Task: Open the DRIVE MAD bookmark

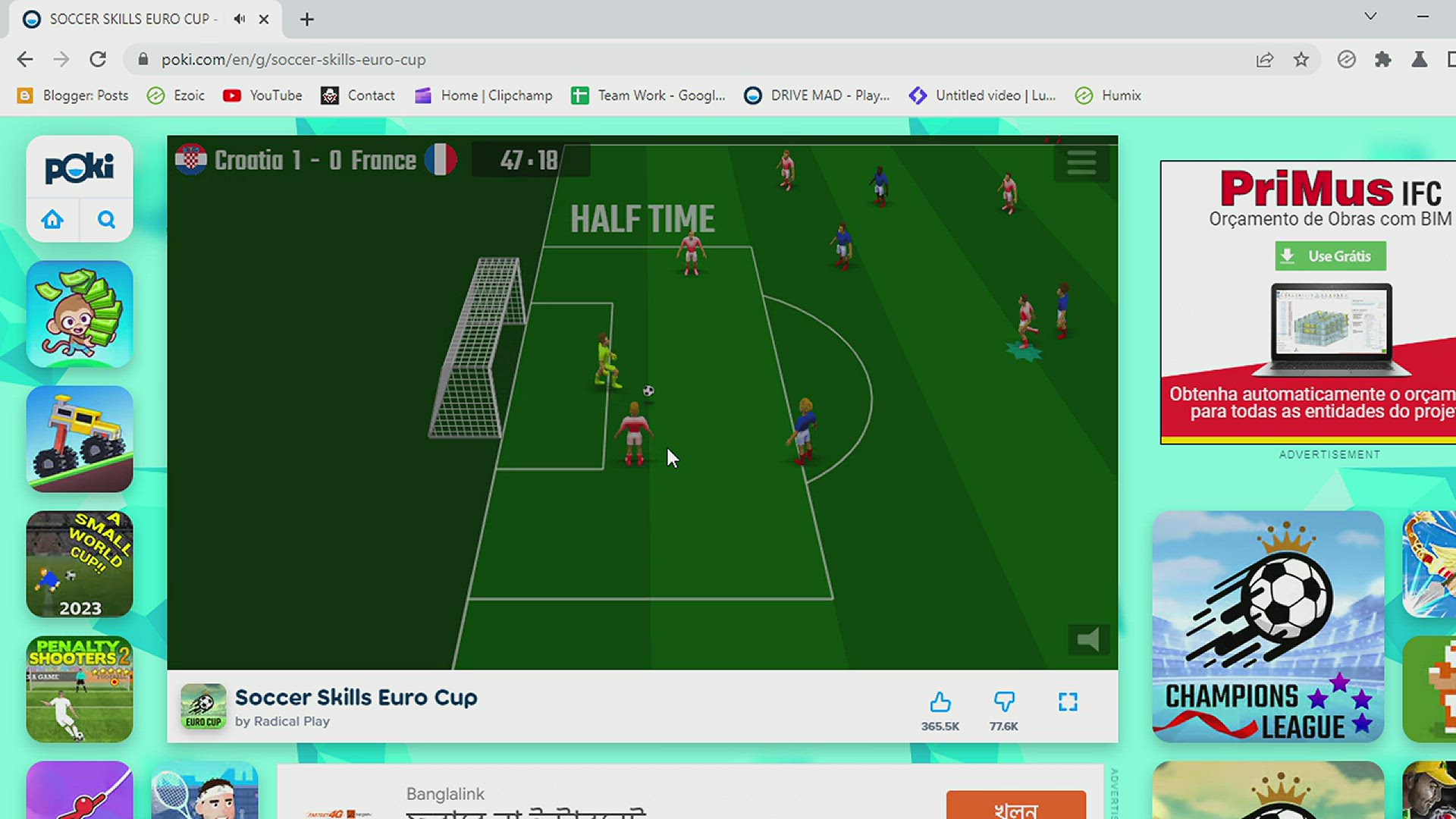Action: [x=817, y=96]
